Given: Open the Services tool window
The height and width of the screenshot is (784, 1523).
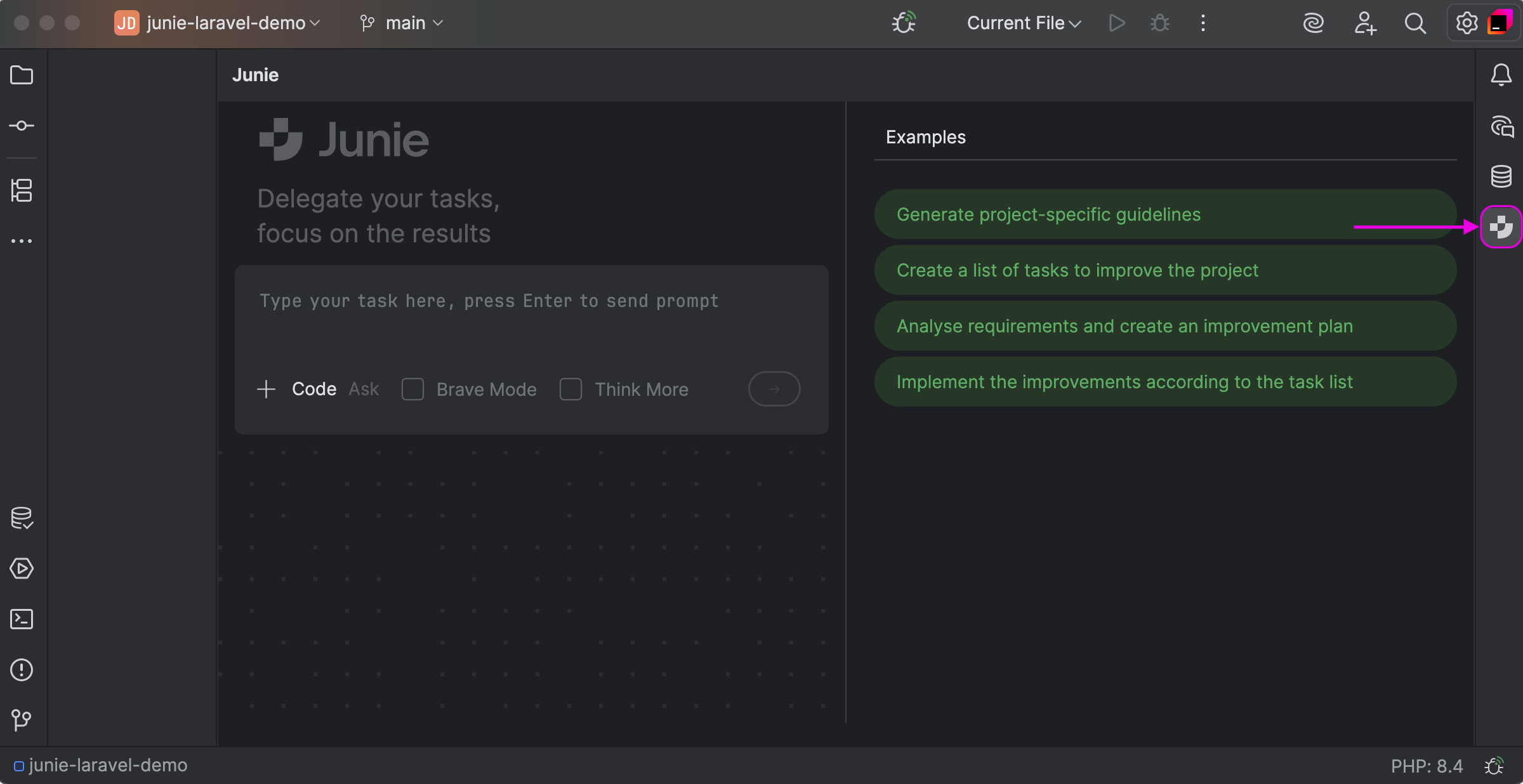Looking at the screenshot, I should [22, 568].
